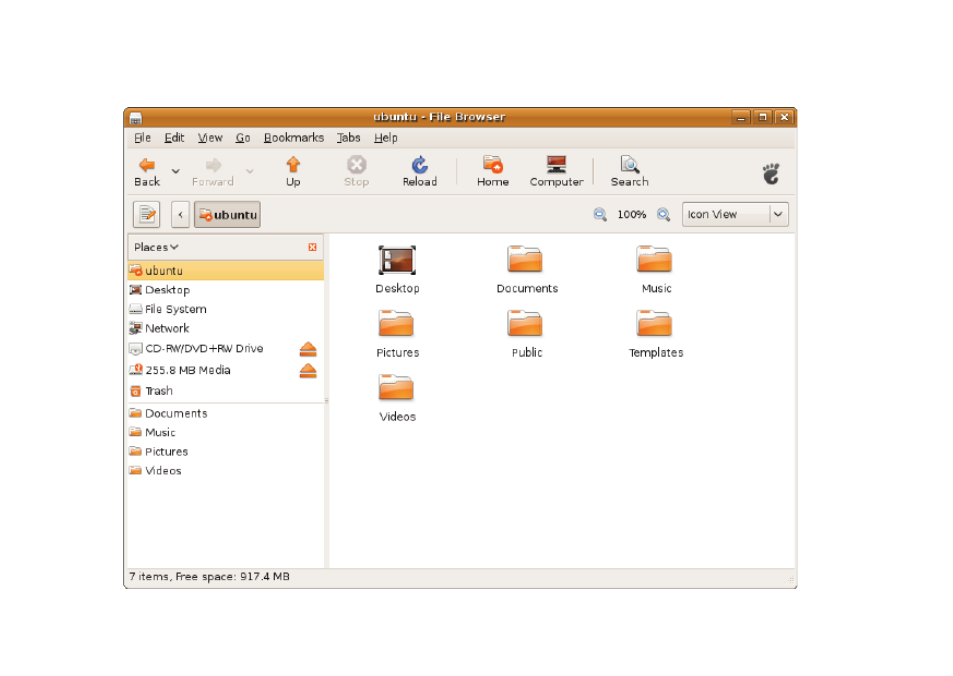Image resolution: width=953 pixels, height=676 pixels.
Task: Open the View menu
Action: pyautogui.click(x=210, y=138)
